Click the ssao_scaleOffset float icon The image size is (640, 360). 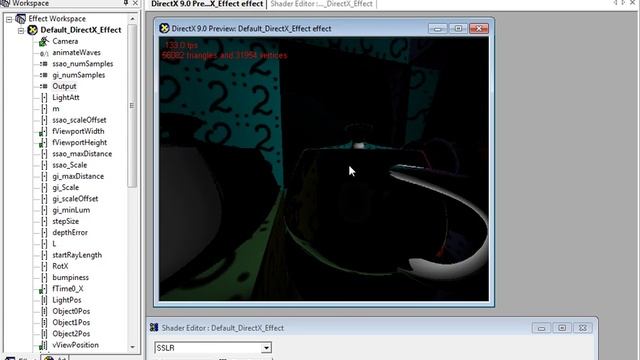point(44,120)
